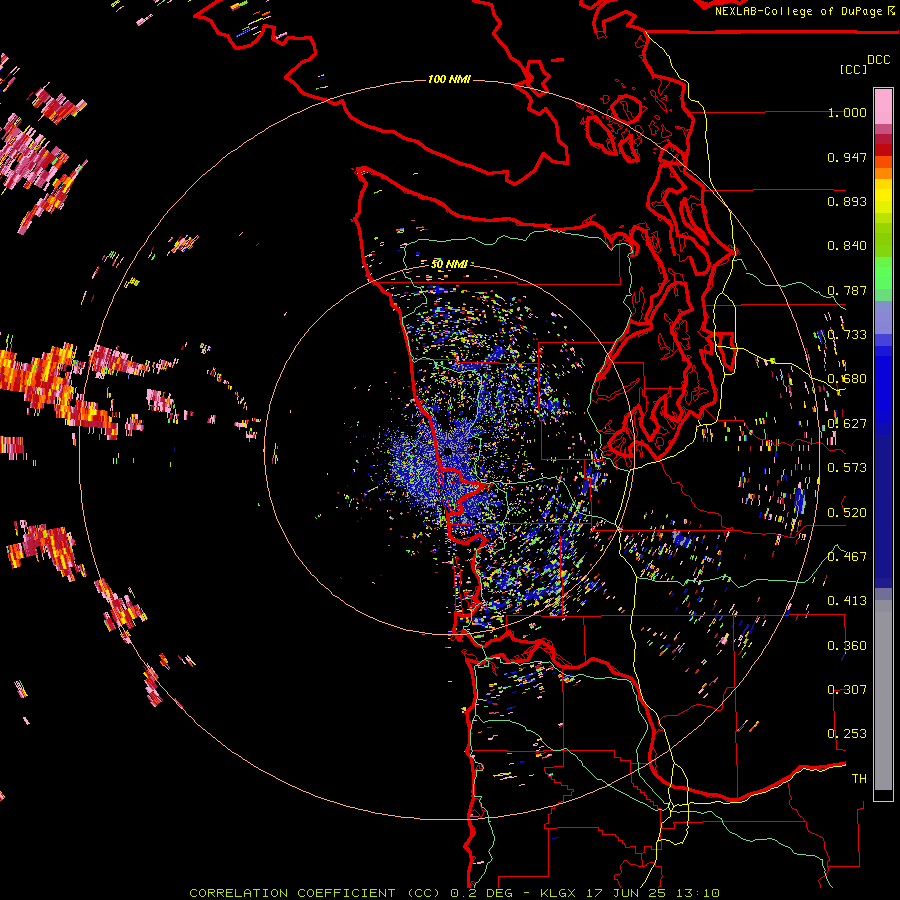Click the KLGX station identifier

click(x=558, y=893)
